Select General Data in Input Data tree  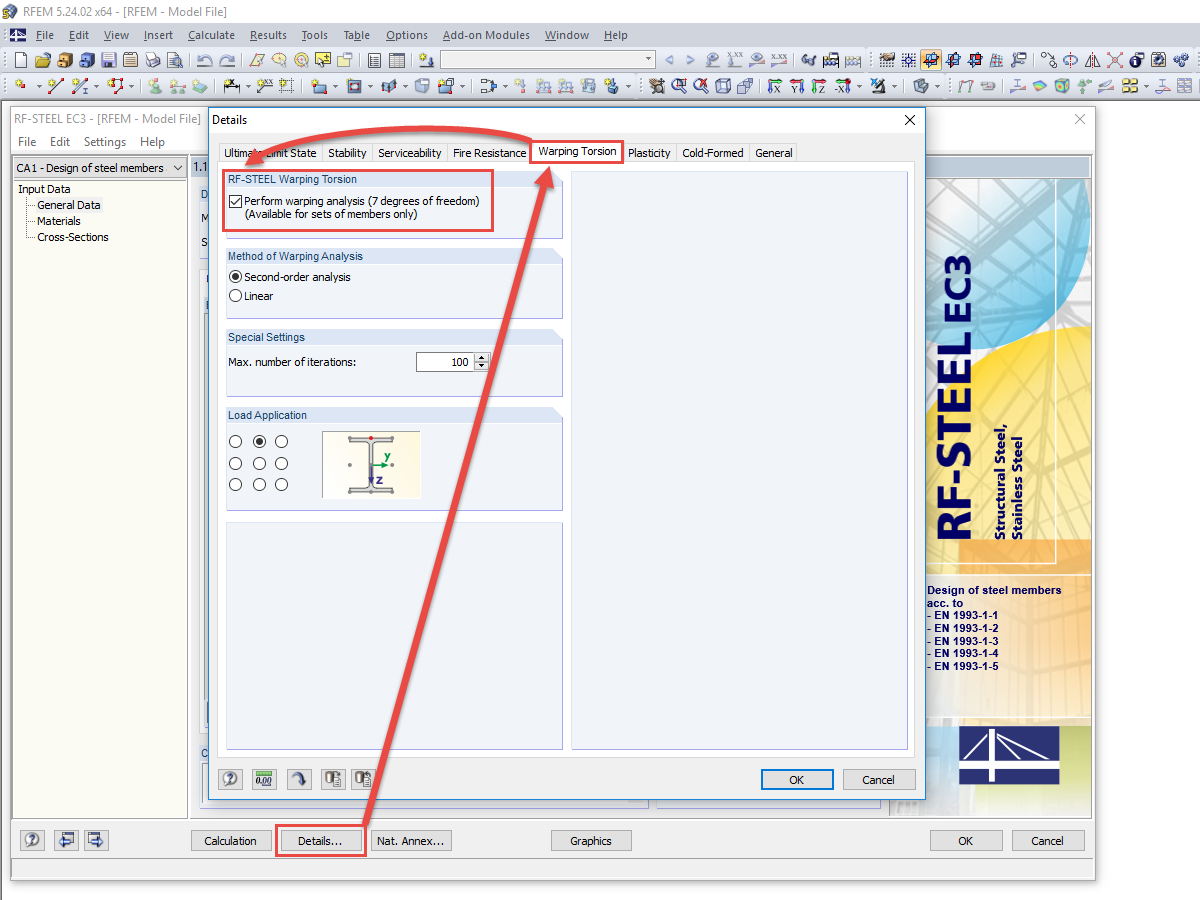69,205
